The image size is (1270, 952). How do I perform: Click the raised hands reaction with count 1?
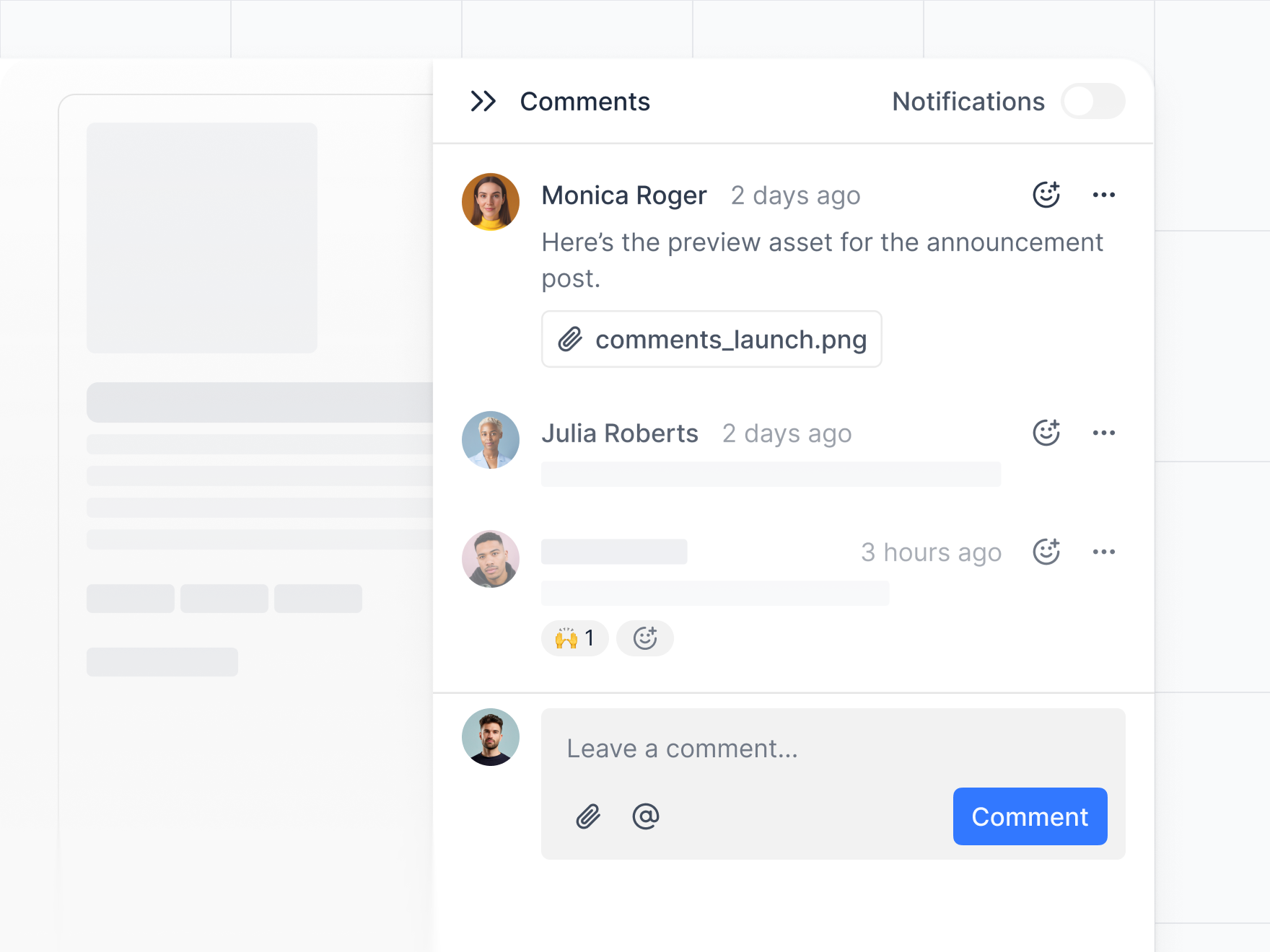pos(575,638)
